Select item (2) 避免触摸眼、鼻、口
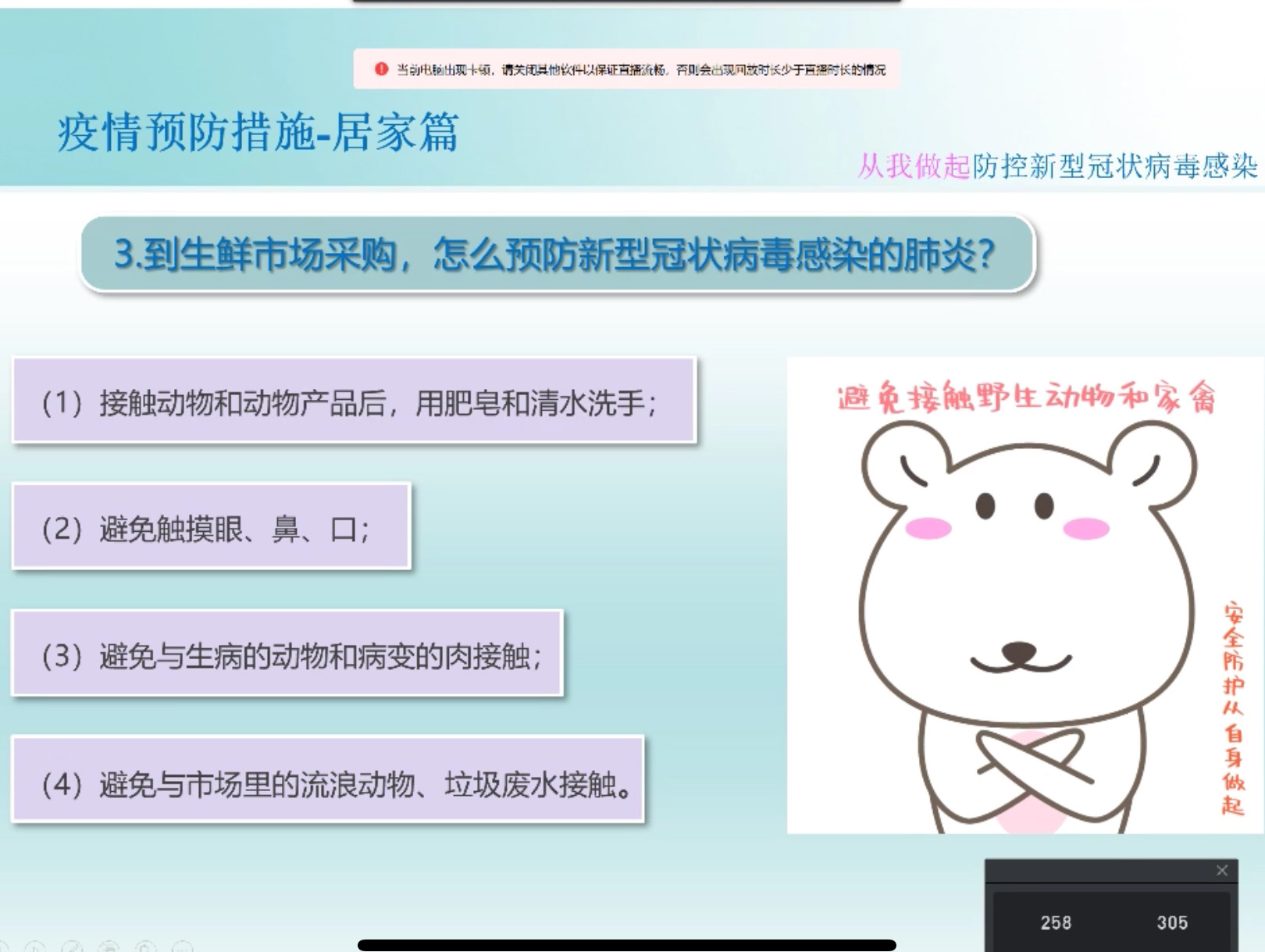 211,527
